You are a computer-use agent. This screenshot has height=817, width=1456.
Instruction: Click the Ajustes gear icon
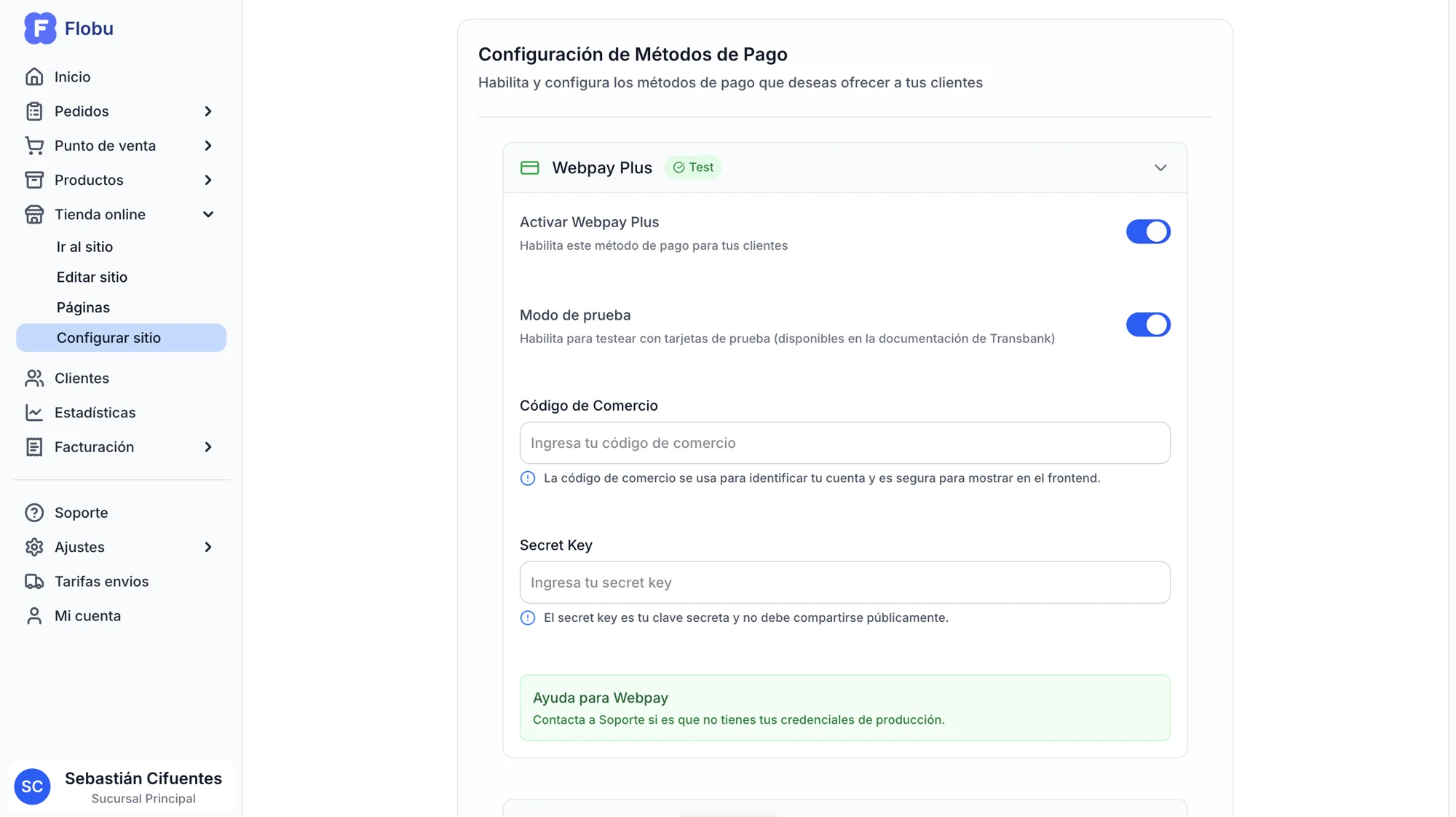coord(34,547)
